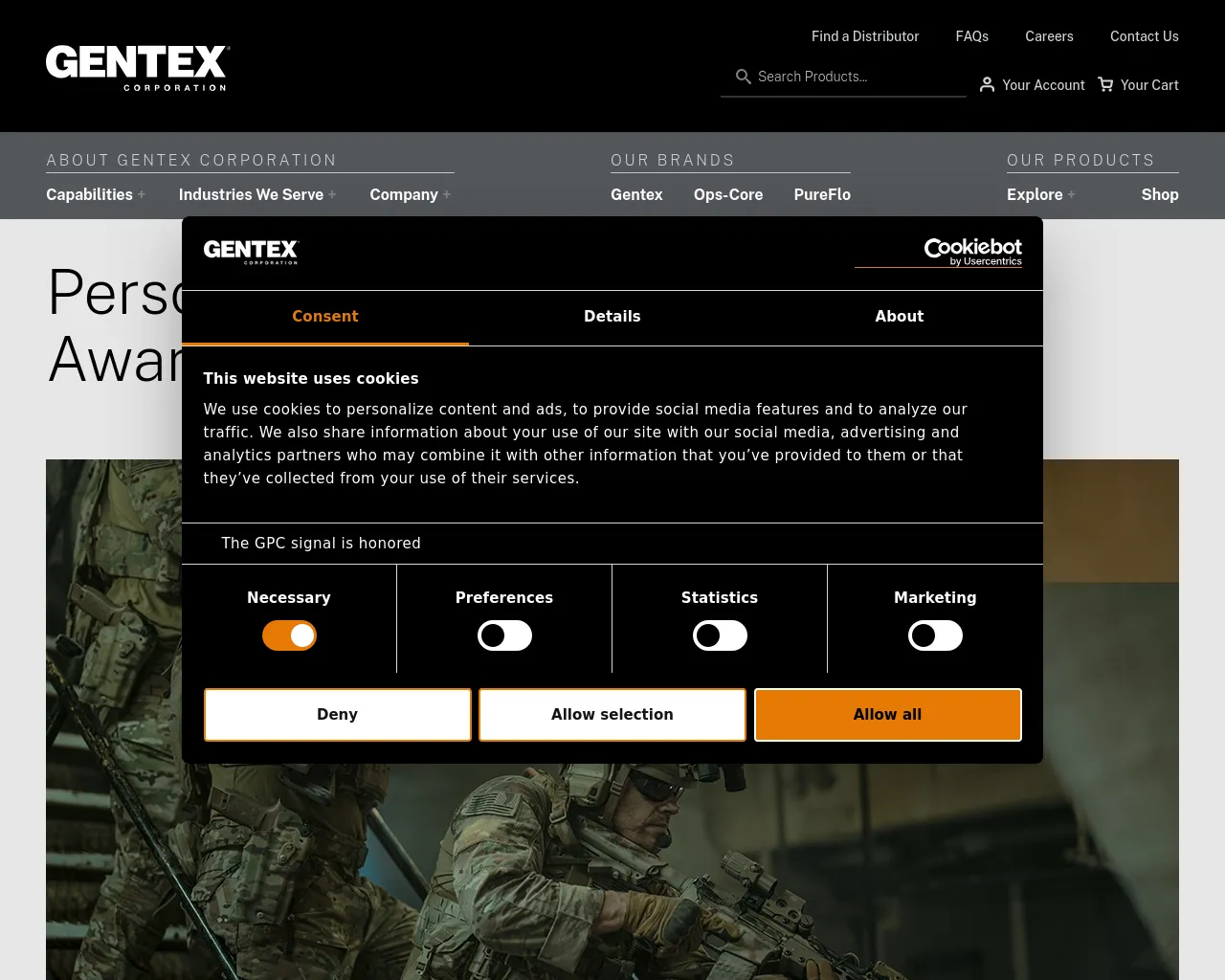
Task: Expand the Industries We Serve menu
Action: [257, 194]
